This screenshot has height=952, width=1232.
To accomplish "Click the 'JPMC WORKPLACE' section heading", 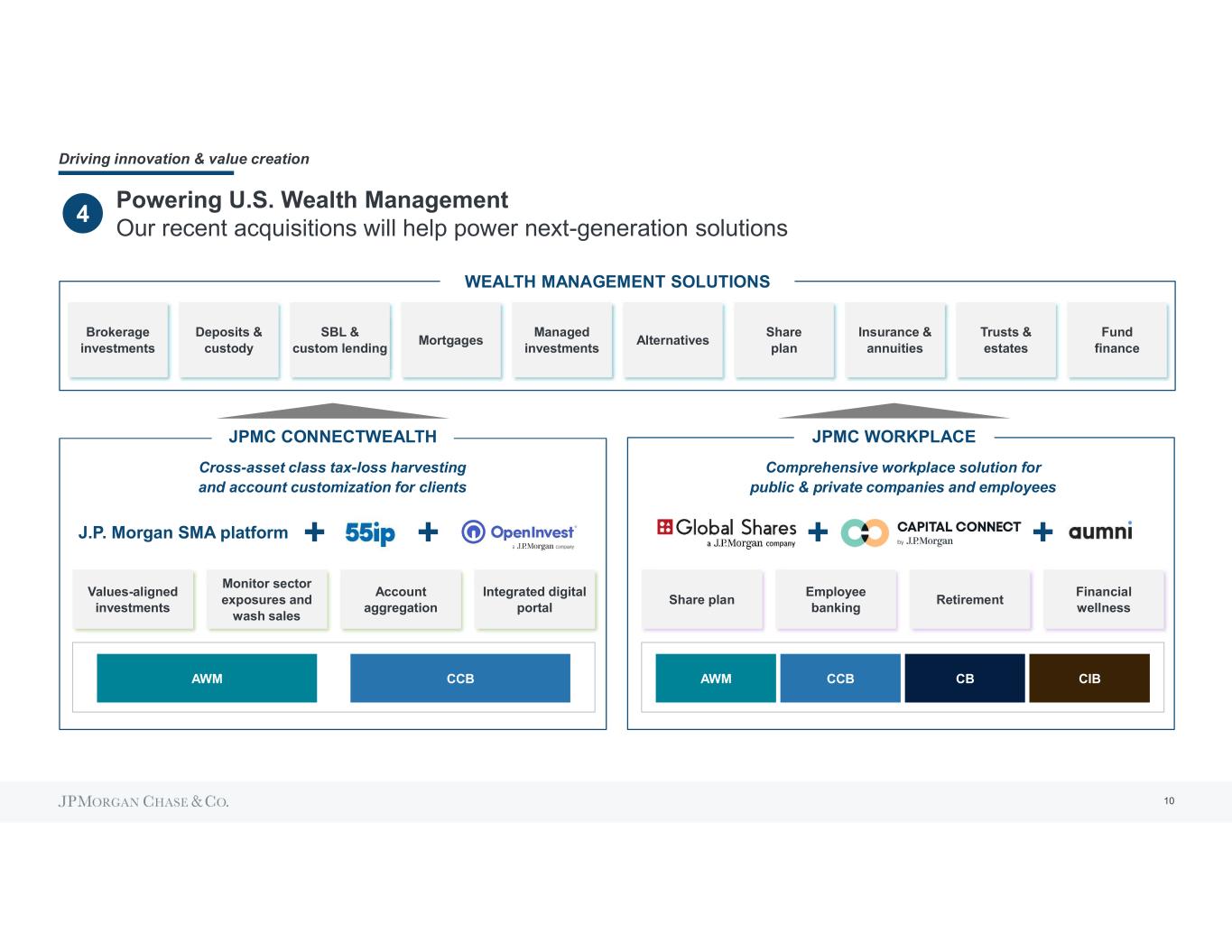I will 894,437.
